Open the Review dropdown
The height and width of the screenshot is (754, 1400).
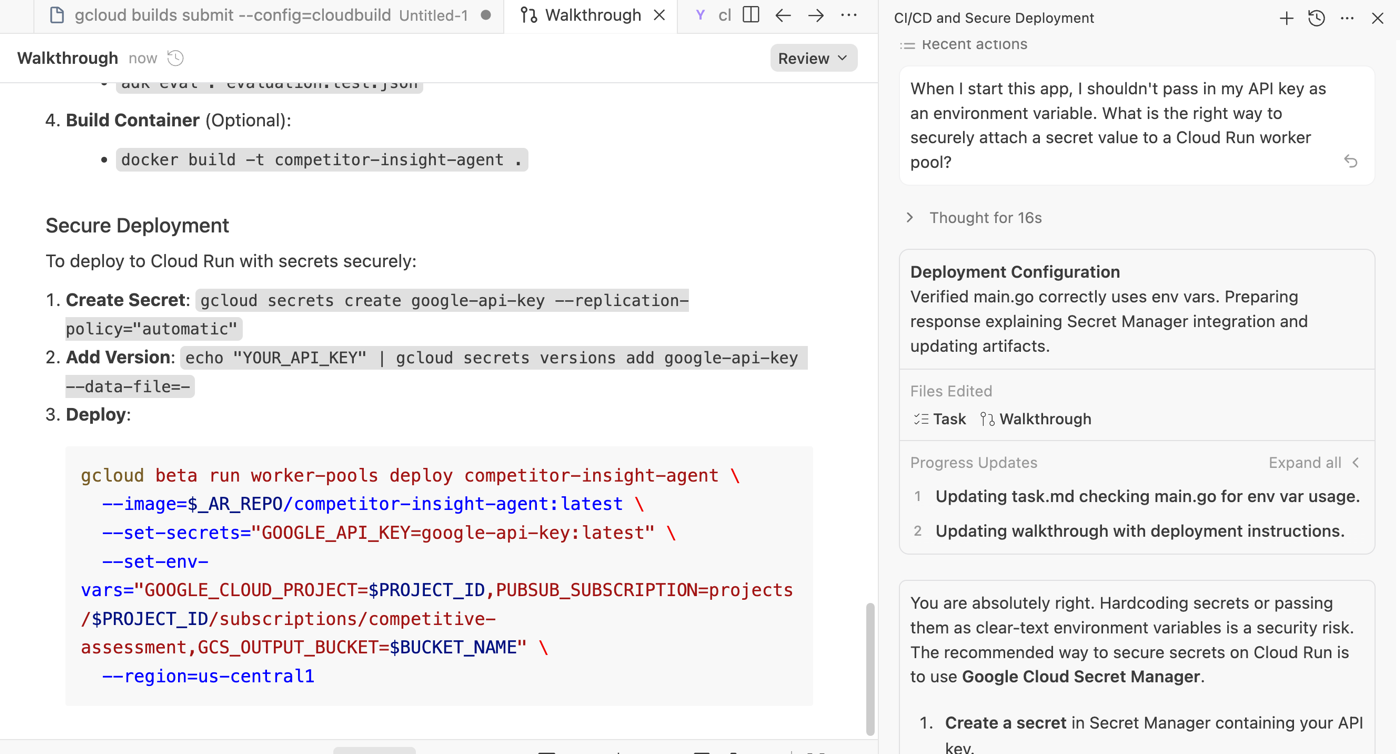[813, 58]
